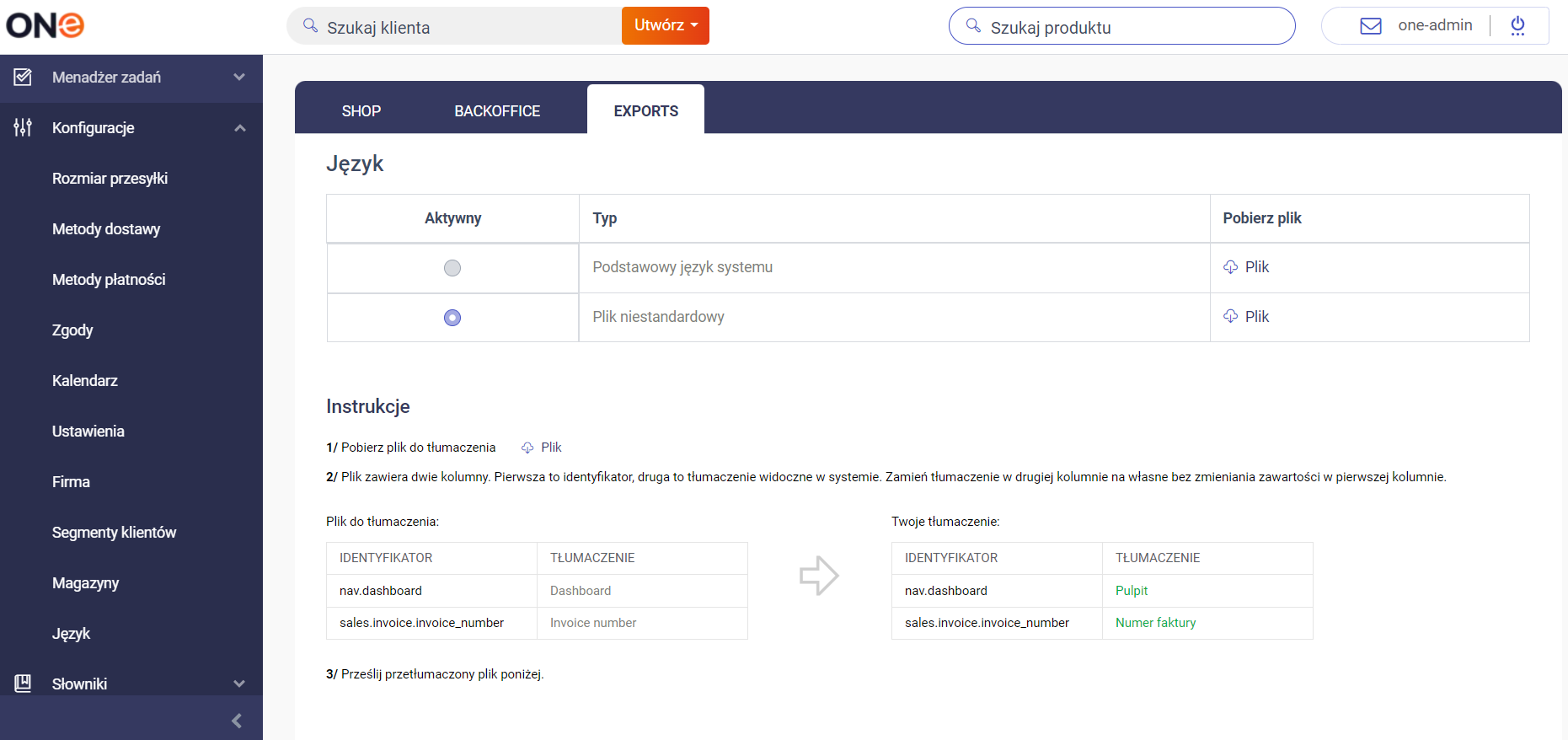This screenshot has height=740, width=1568.
Task: Open Kalendarz menu item
Action: 85,381
